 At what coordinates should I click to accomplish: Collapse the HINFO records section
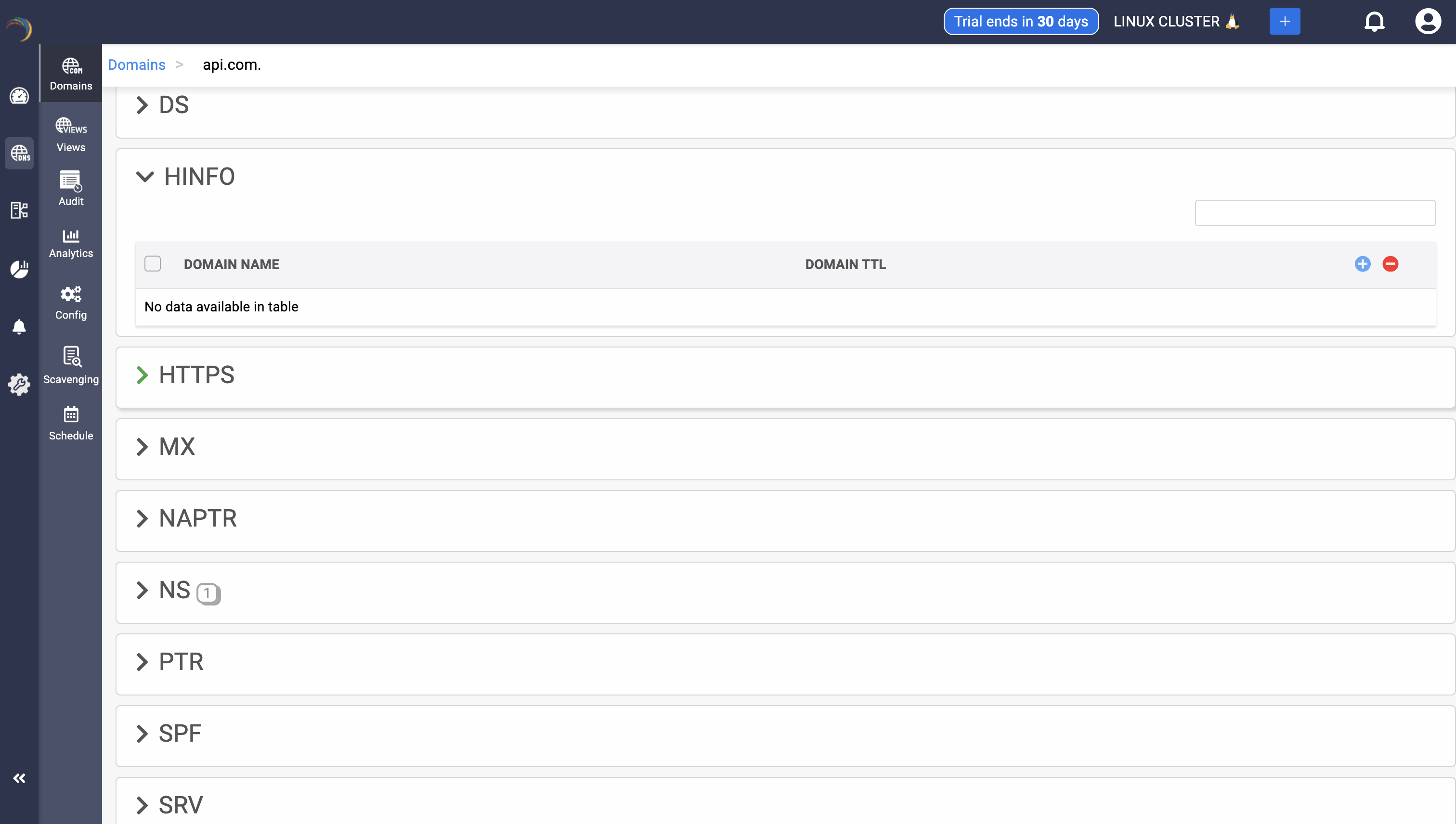(145, 177)
